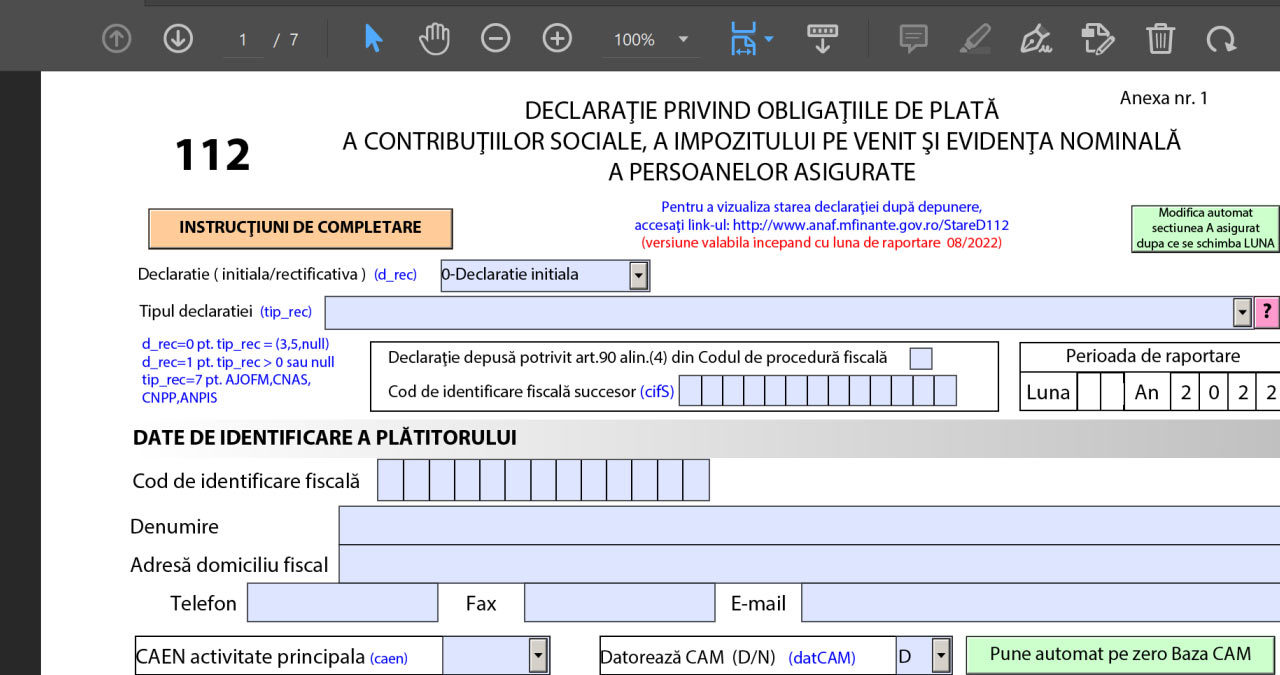Expand the Datorează CAM D/N dropdown

(x=940, y=656)
